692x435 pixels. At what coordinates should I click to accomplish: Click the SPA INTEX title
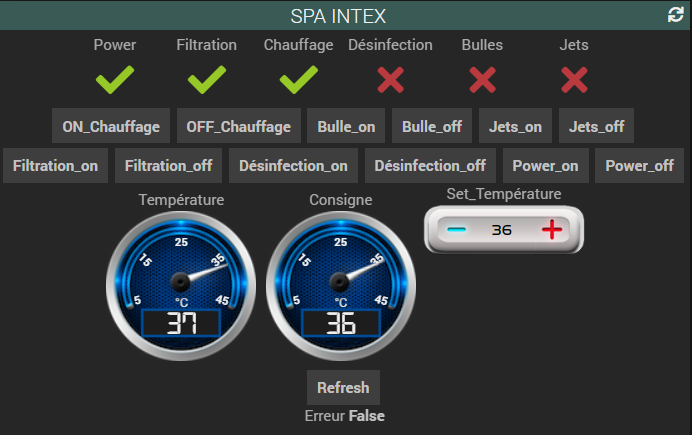[x=338, y=16]
